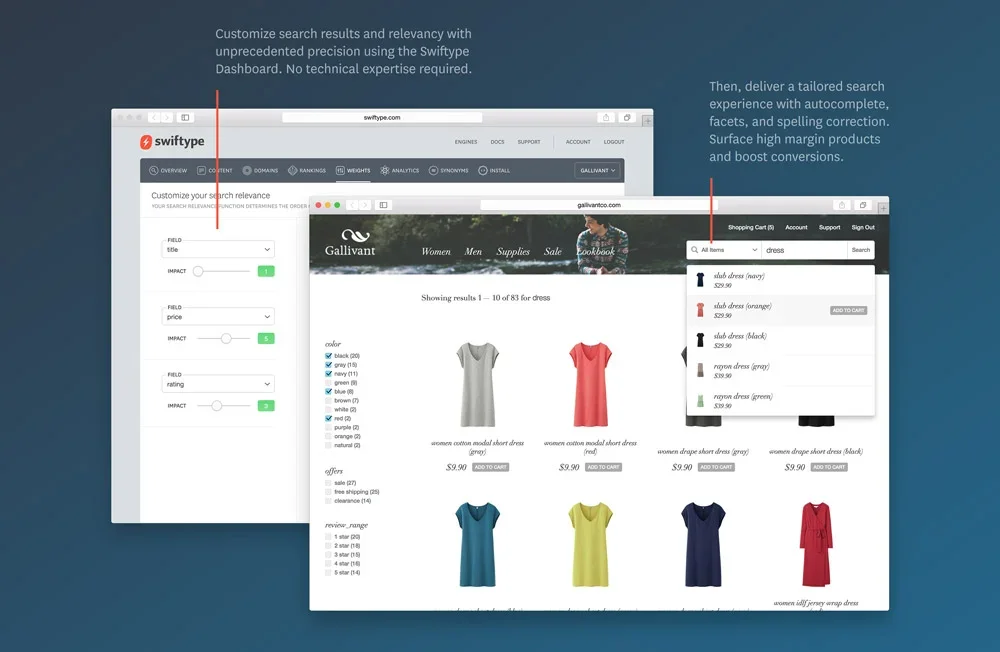Uncheck the black (20) color filter
Image resolution: width=1000 pixels, height=652 pixels.
(328, 356)
